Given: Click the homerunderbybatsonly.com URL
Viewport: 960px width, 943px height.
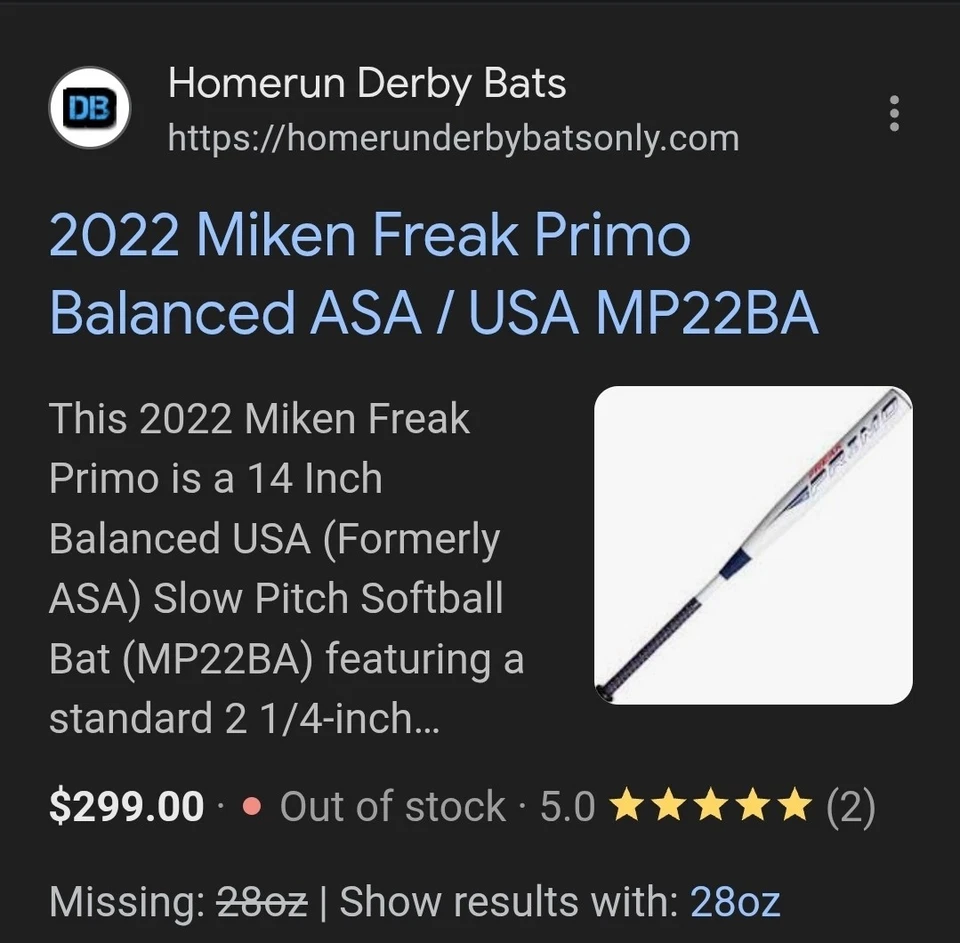Looking at the screenshot, I should coord(455,140).
